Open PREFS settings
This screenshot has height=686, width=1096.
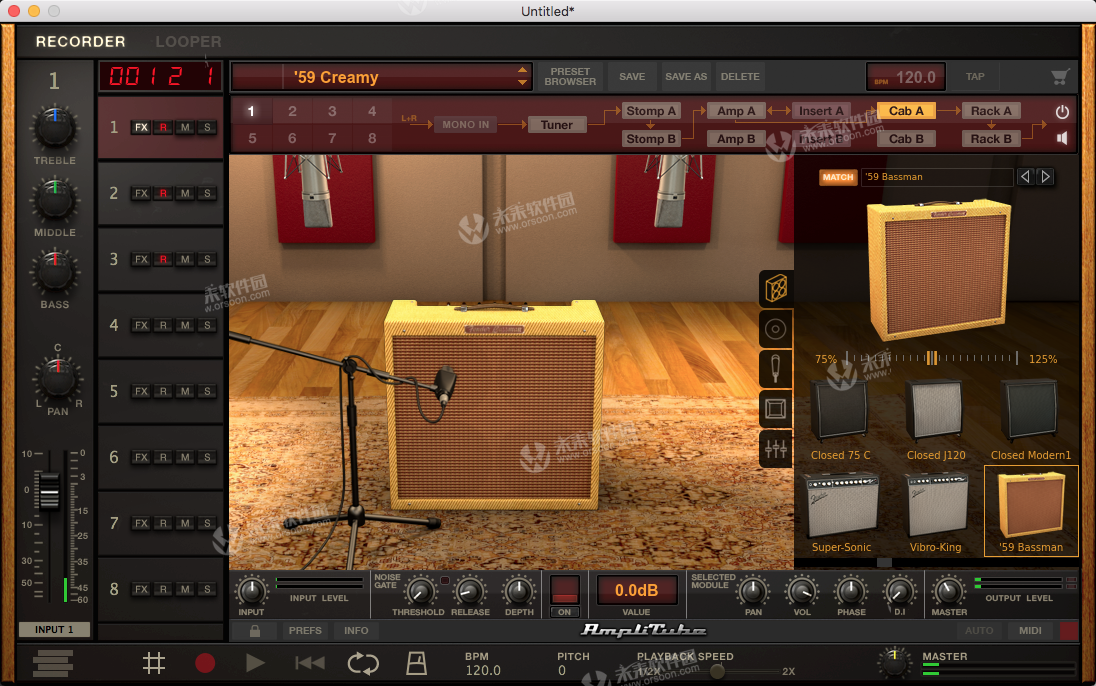(x=305, y=631)
